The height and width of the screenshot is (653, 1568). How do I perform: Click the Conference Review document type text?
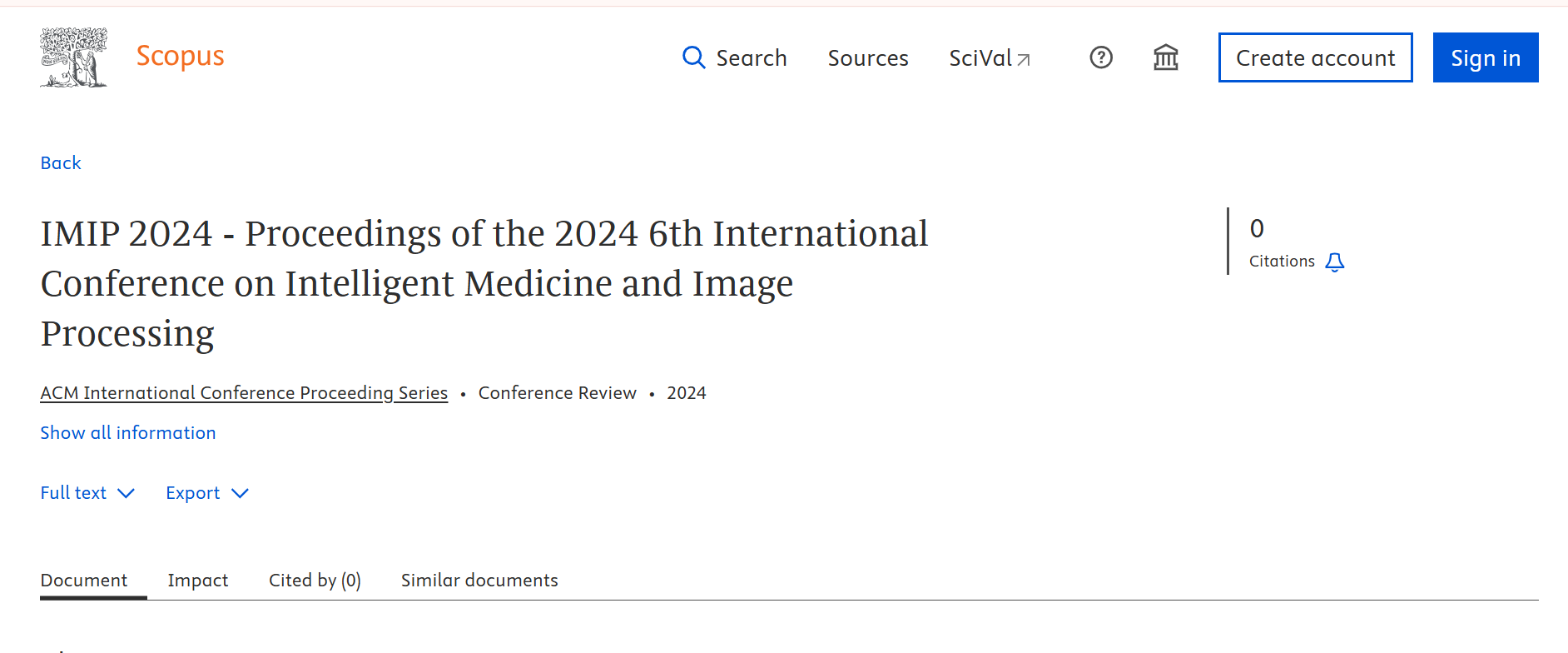(558, 393)
